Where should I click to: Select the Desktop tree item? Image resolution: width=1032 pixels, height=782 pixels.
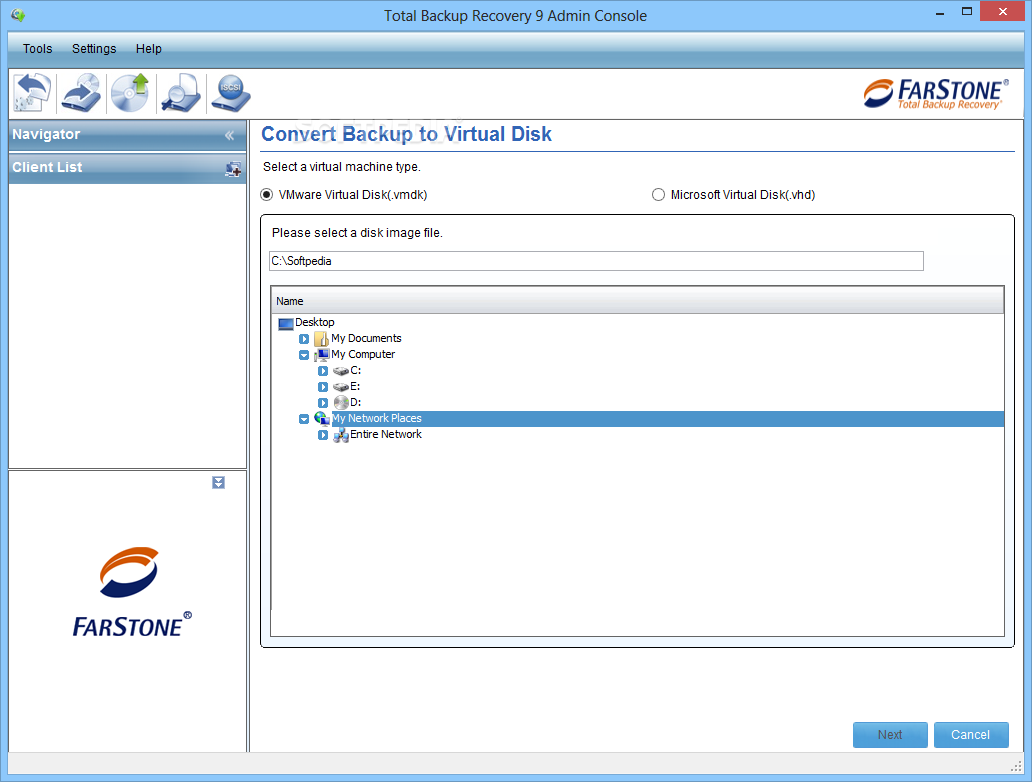point(315,322)
